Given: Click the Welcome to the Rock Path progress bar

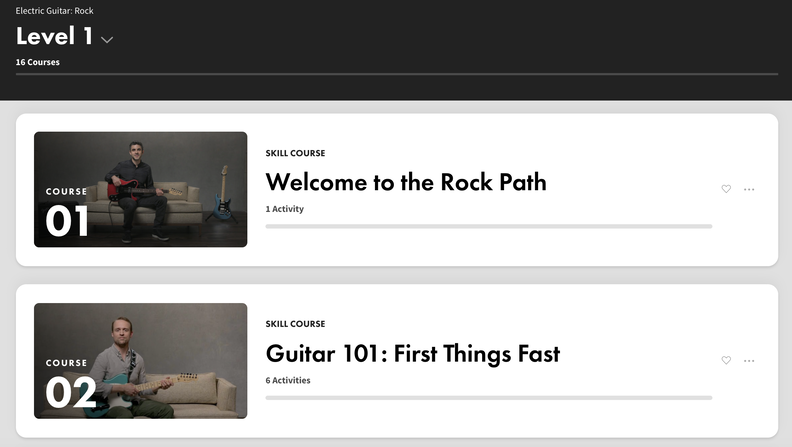Looking at the screenshot, I should [488, 227].
